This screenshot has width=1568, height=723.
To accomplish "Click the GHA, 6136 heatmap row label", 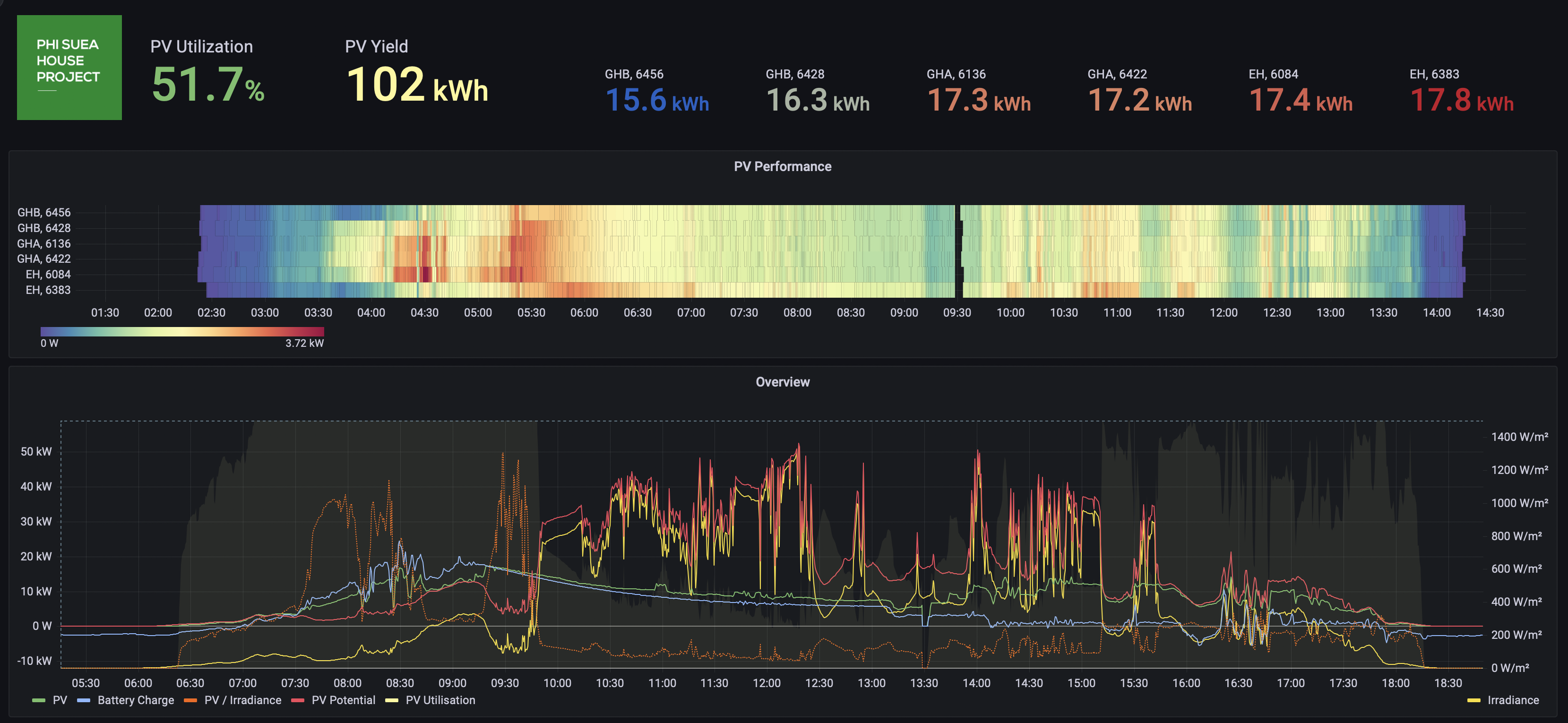I will (x=44, y=243).
